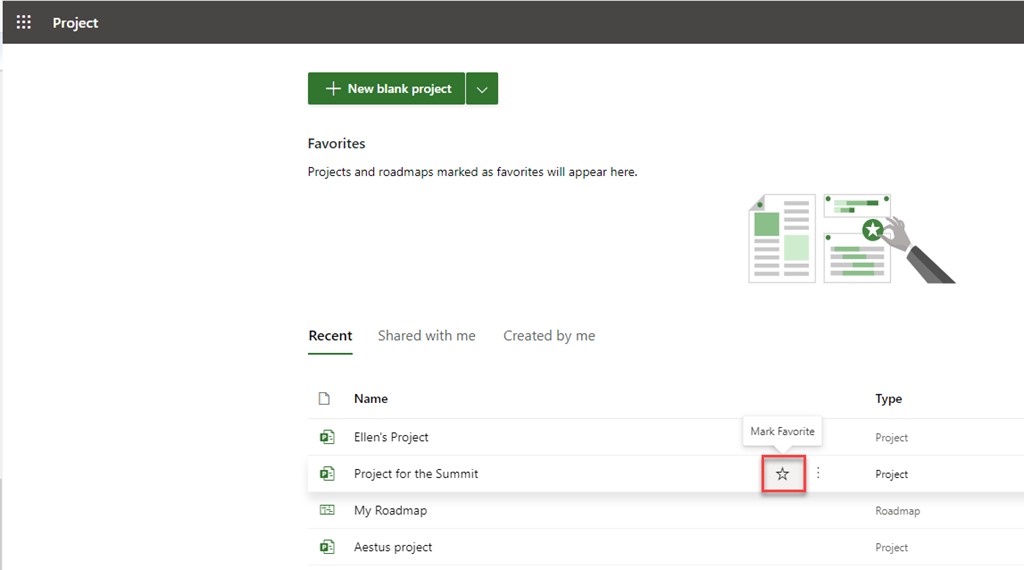Screen dimensions: 1024x570
Task: Open Ellen's Project
Action: [x=391, y=437]
